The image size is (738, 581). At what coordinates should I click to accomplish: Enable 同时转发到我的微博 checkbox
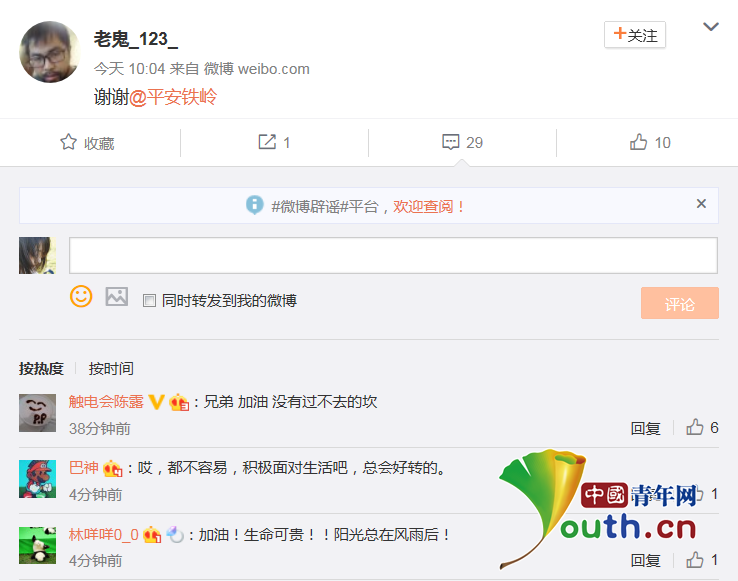(x=149, y=301)
